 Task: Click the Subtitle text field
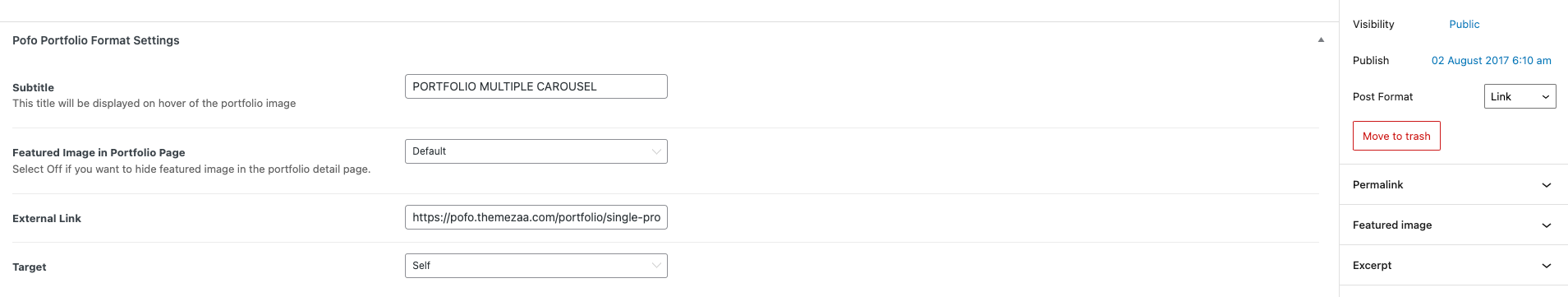tap(536, 86)
